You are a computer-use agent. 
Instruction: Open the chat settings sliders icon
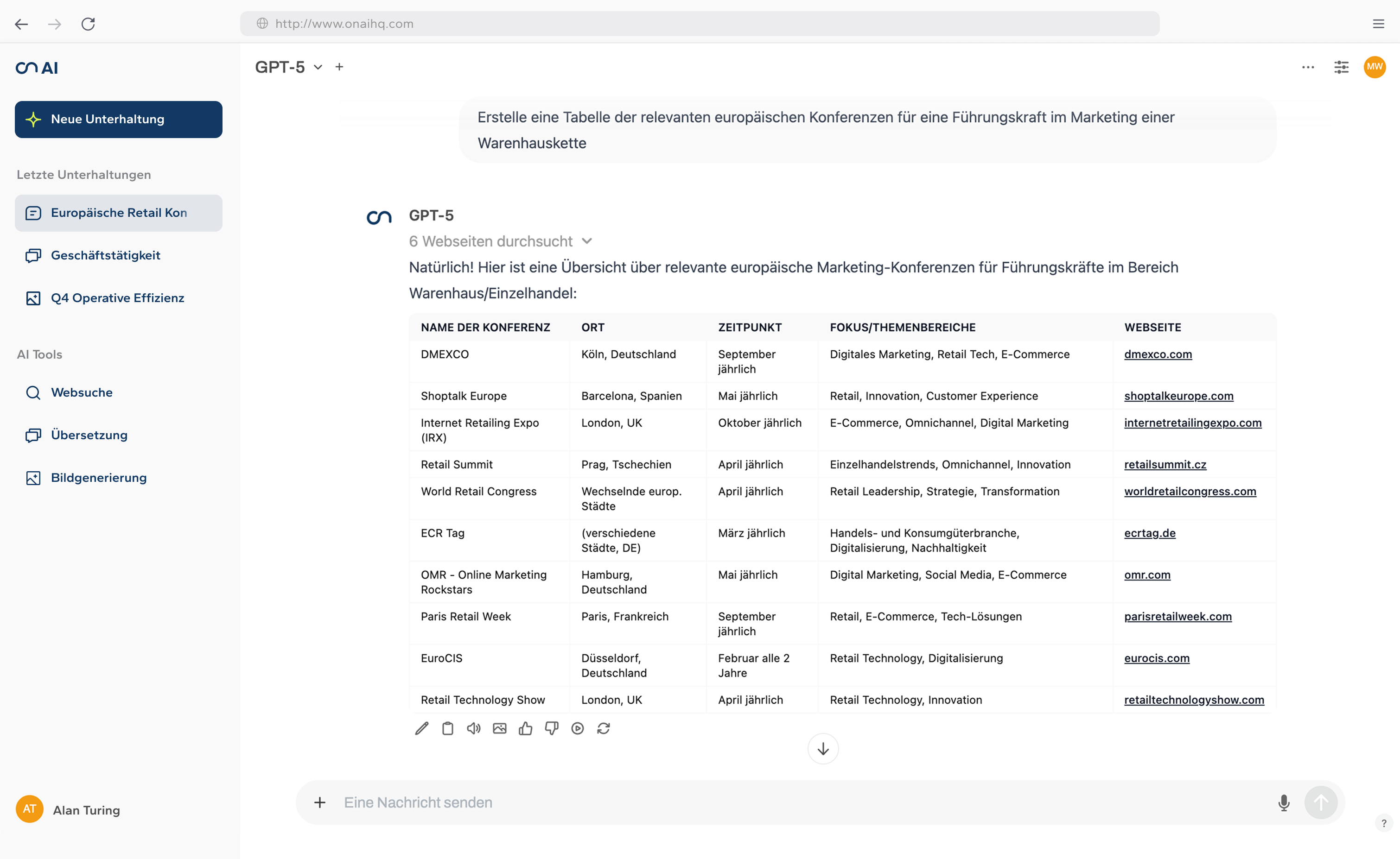pyautogui.click(x=1341, y=67)
